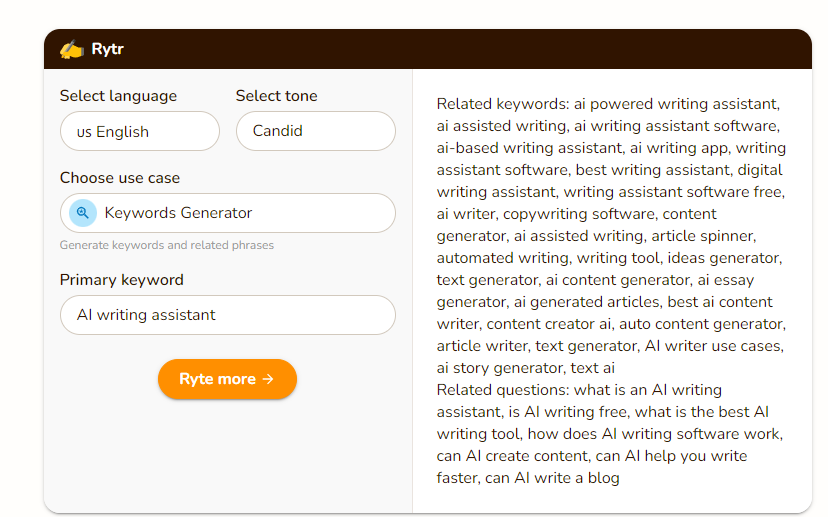Click the us English text in the language box
Image resolution: width=828 pixels, height=517 pixels.
click(113, 132)
